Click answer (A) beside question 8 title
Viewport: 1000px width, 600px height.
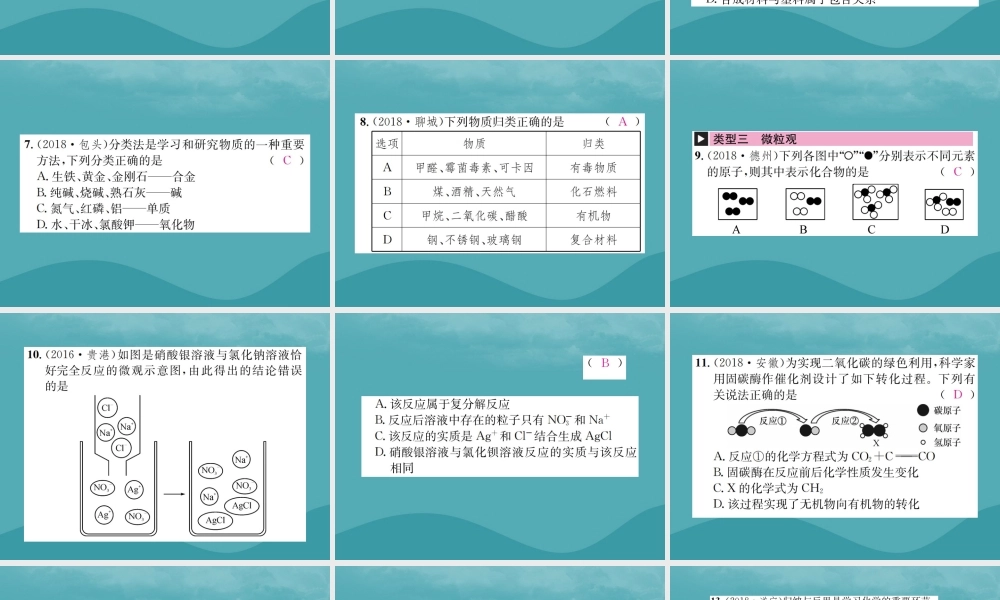pos(621,122)
